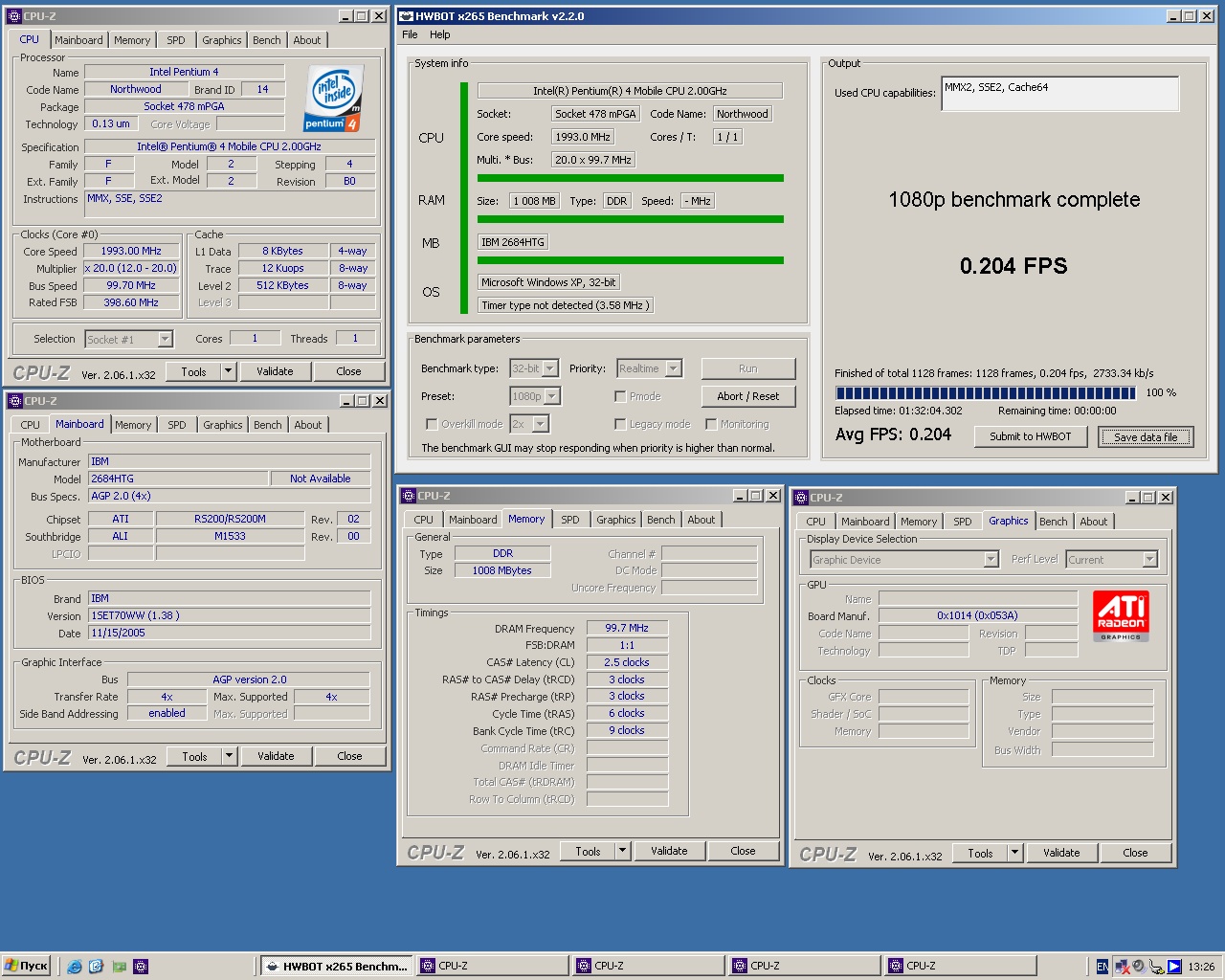Screen dimensions: 1225x980
Task: Open About tab in Memory window
Action: [702, 520]
